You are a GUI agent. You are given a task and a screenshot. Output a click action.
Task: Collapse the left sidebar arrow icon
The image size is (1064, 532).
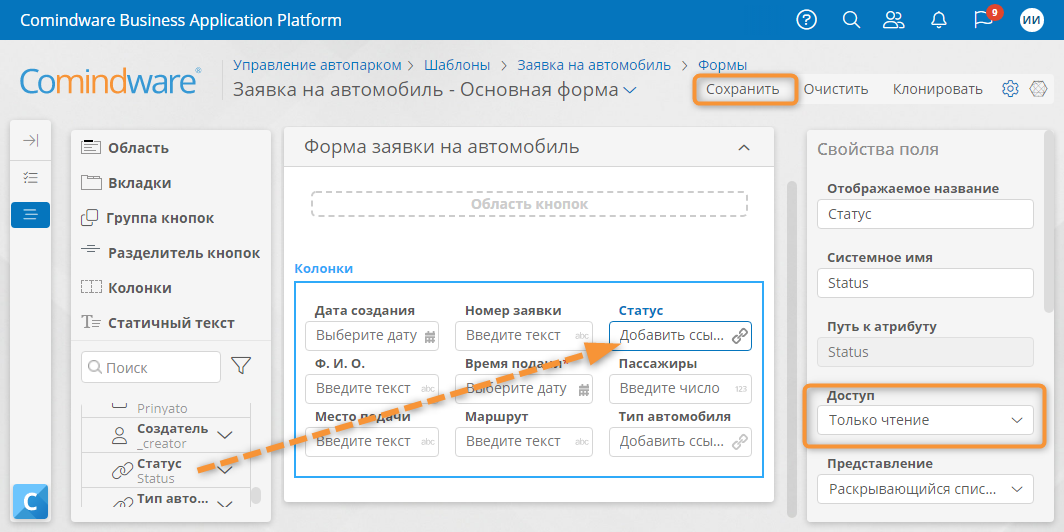[x=31, y=140]
